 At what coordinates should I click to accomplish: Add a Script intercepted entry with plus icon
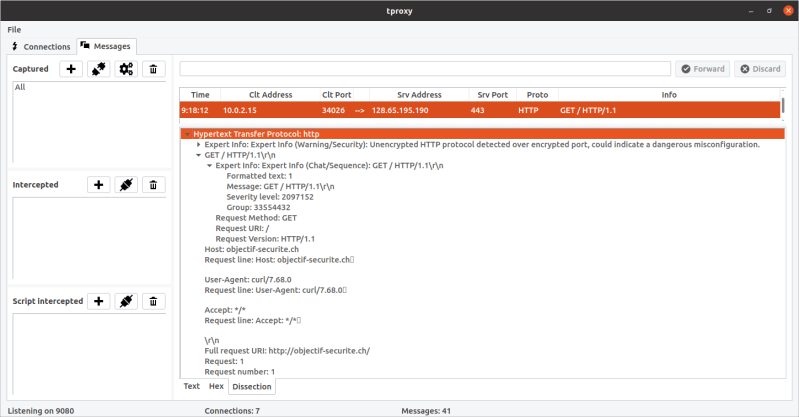pos(98,301)
